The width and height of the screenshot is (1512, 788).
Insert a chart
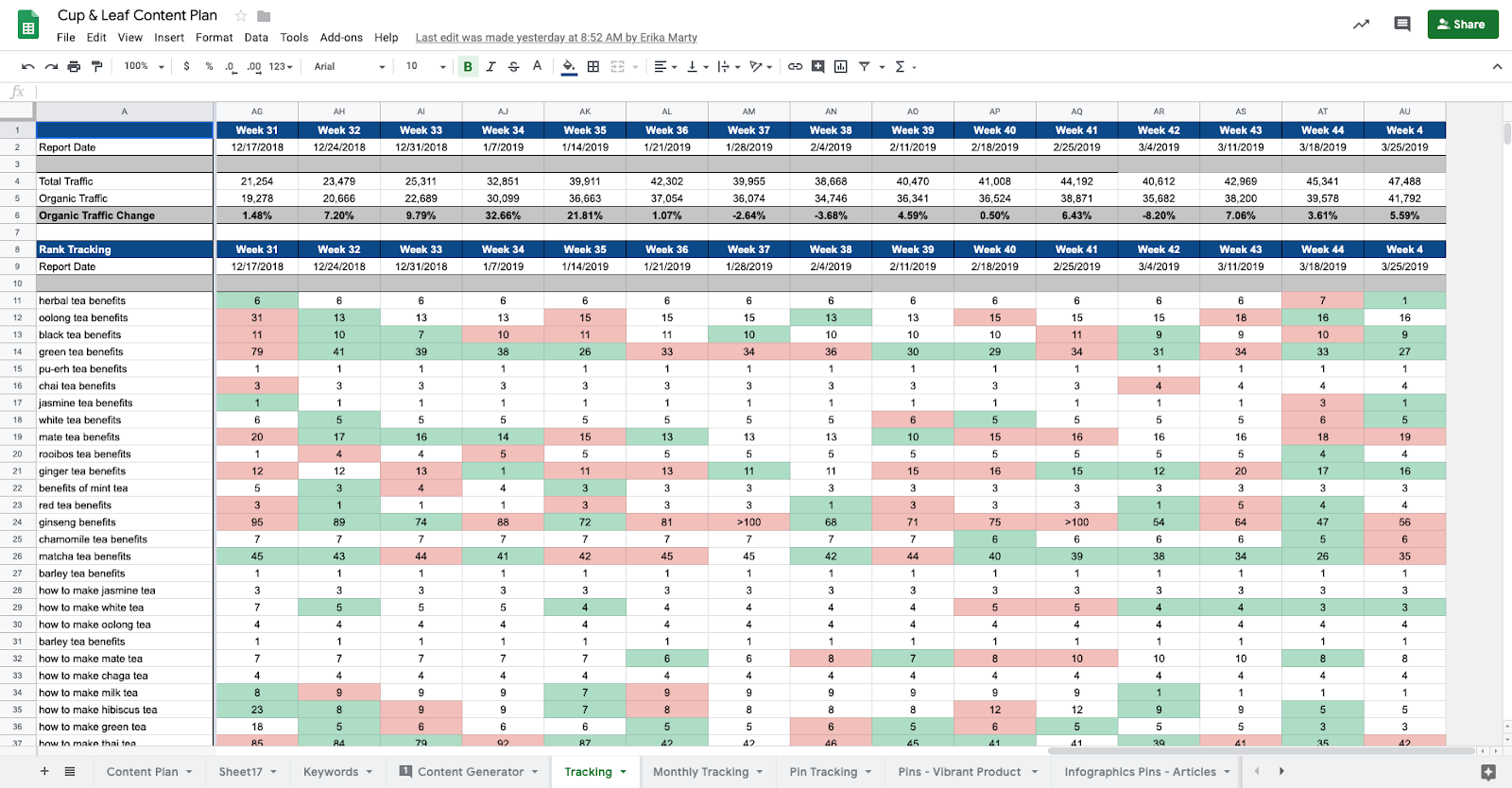pyautogui.click(x=840, y=67)
